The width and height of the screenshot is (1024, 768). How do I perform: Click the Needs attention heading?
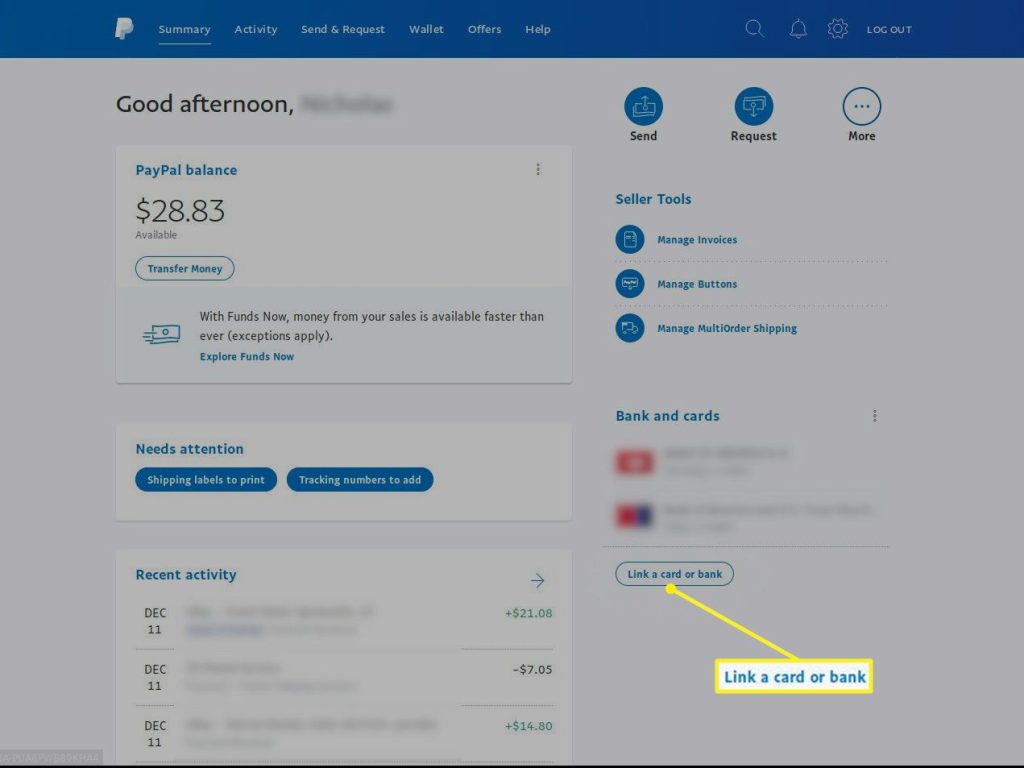pyautogui.click(x=189, y=449)
